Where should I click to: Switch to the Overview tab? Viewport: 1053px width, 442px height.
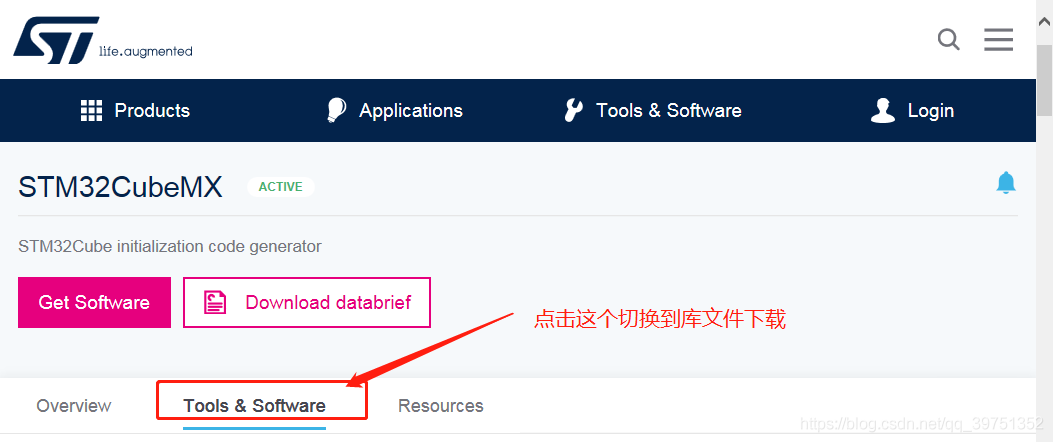click(x=74, y=406)
